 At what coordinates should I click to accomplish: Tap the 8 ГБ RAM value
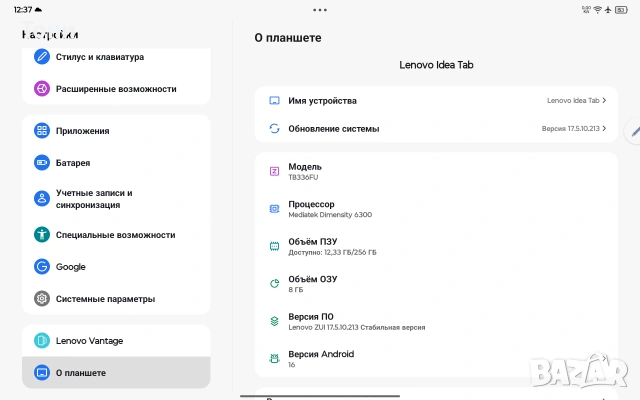(x=296, y=290)
